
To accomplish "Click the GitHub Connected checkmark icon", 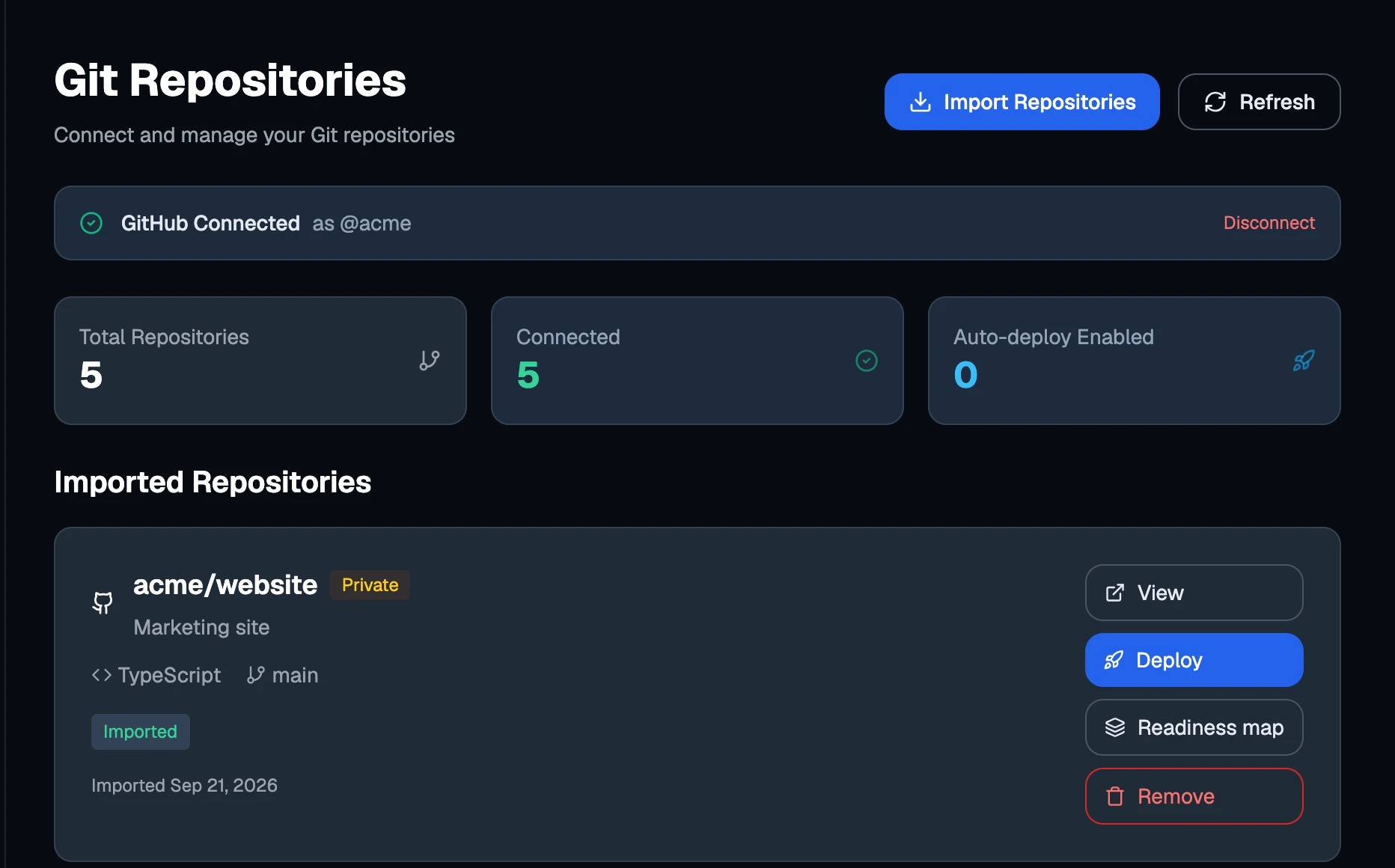I will 91,223.
